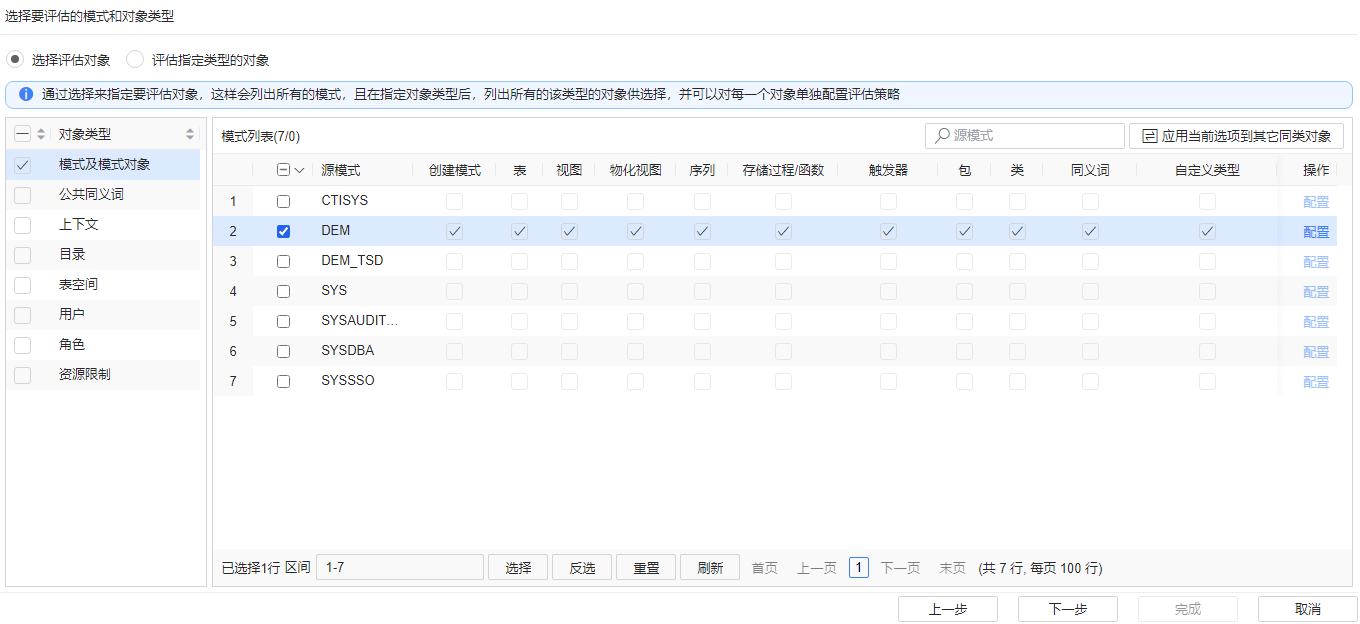
Task: Go to 末页 in pagination
Action: [x=952, y=567]
